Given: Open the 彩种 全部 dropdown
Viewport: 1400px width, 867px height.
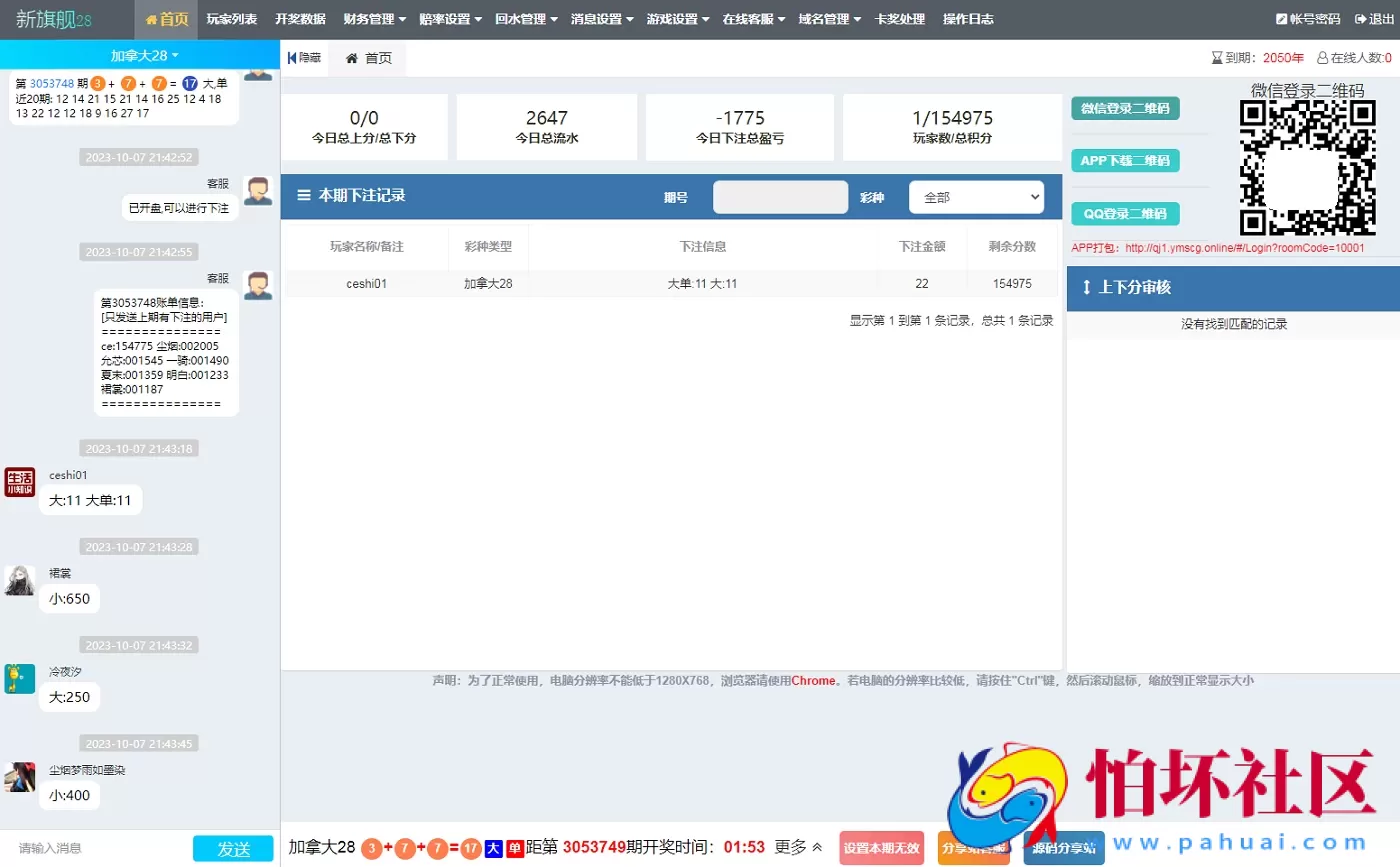Looking at the screenshot, I should (x=975, y=196).
